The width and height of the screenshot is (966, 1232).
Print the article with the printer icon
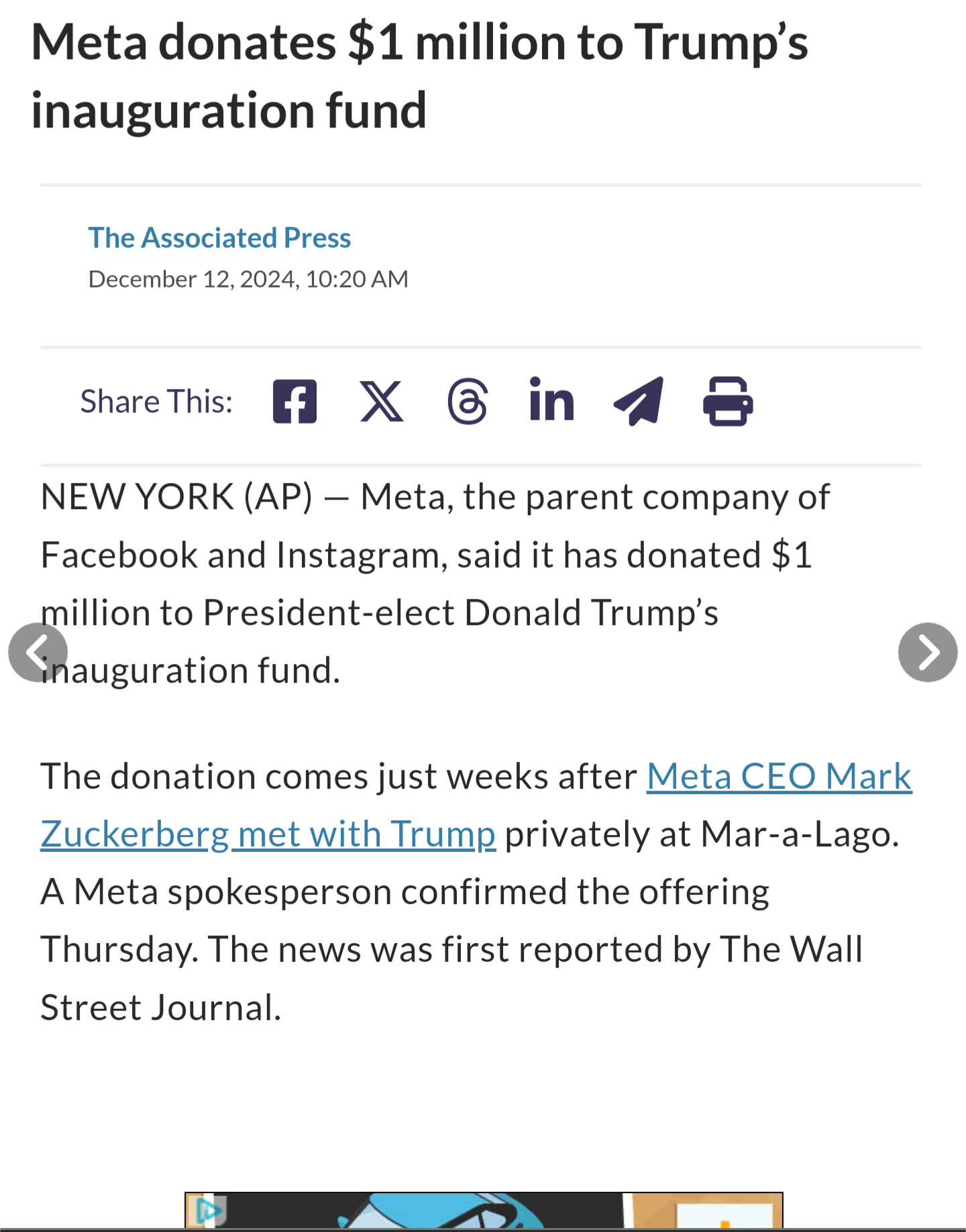(728, 401)
